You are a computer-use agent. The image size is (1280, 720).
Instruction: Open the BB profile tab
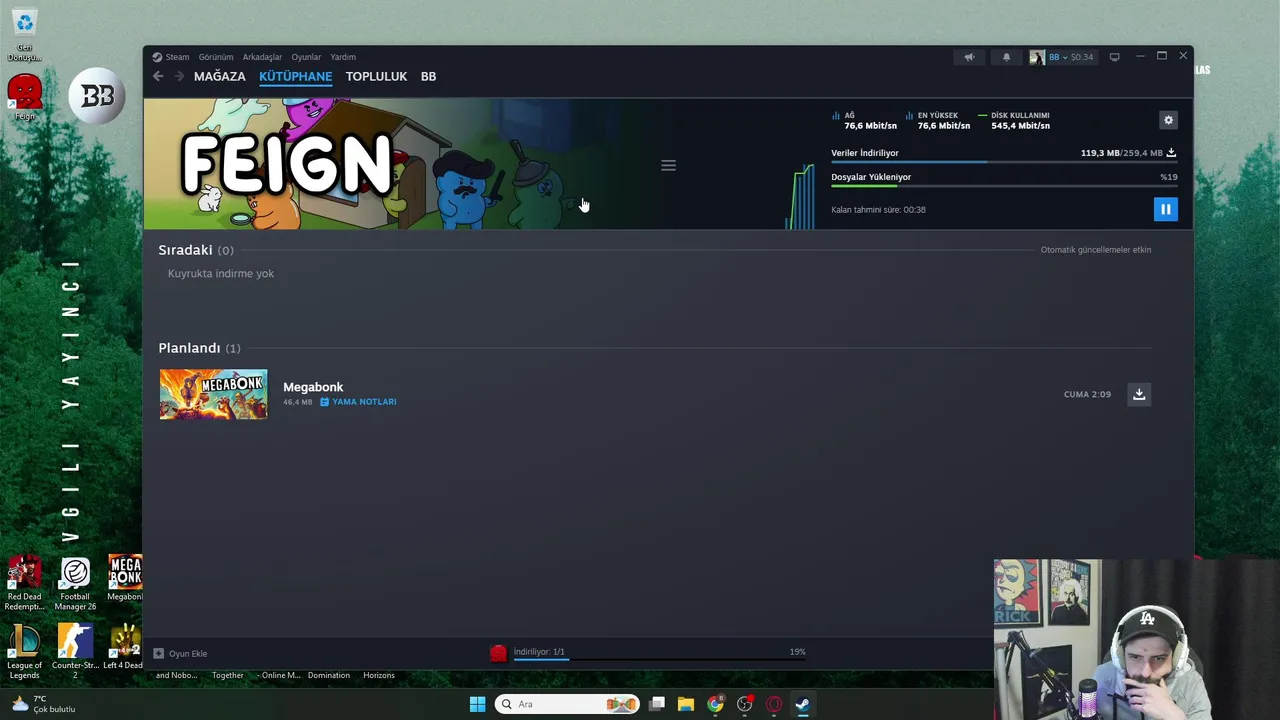click(428, 76)
